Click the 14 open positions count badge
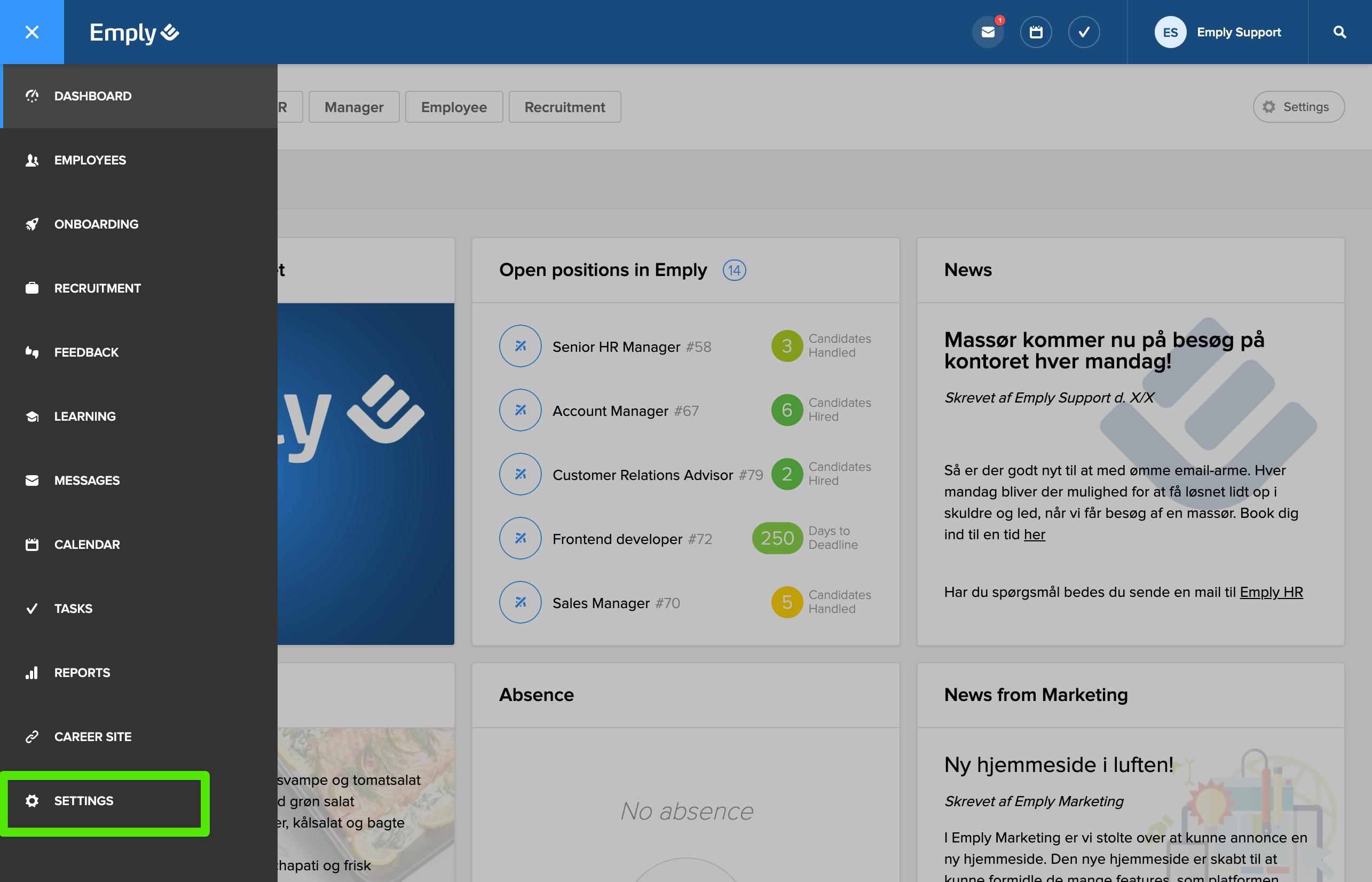Viewport: 1372px width, 882px height. pyautogui.click(x=734, y=270)
